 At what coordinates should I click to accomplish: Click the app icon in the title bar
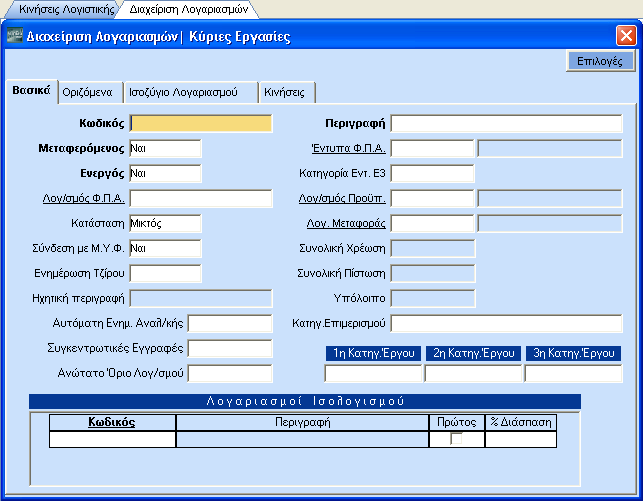pos(15,35)
